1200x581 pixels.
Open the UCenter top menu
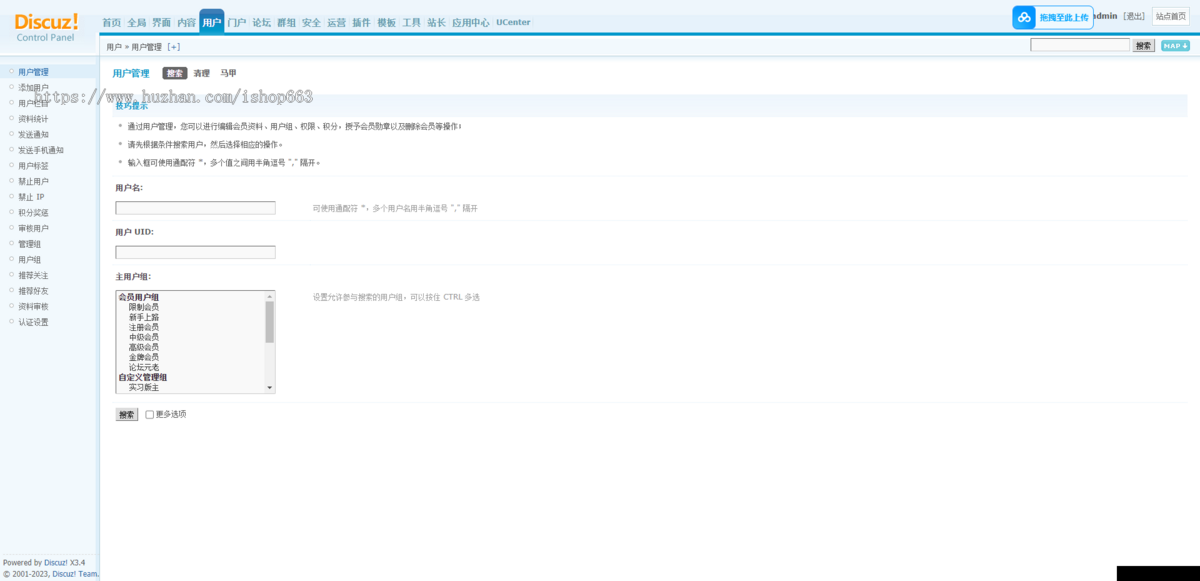pos(513,22)
